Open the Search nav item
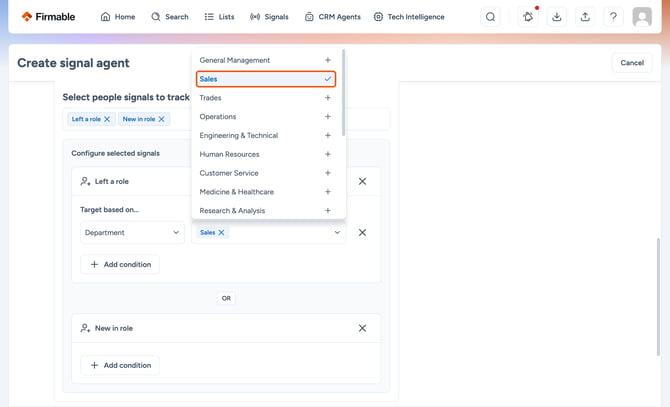670x407 pixels. [x=170, y=17]
